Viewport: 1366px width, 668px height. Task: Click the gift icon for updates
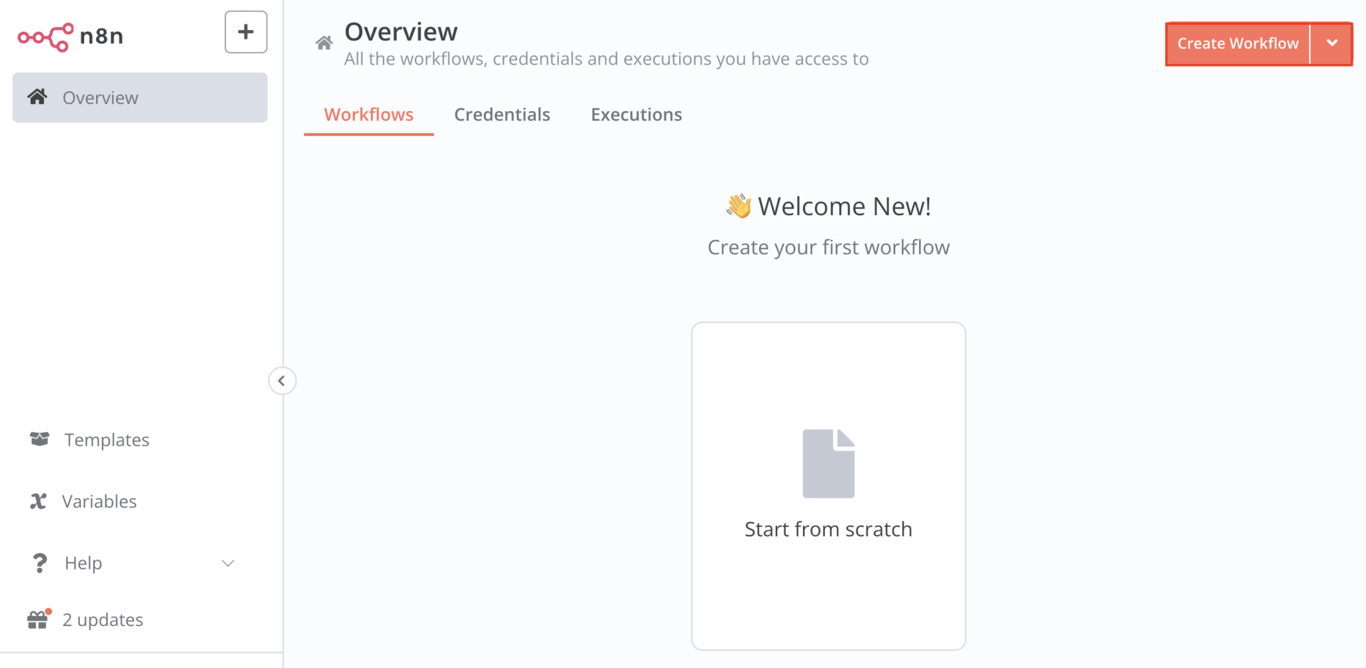click(38, 620)
